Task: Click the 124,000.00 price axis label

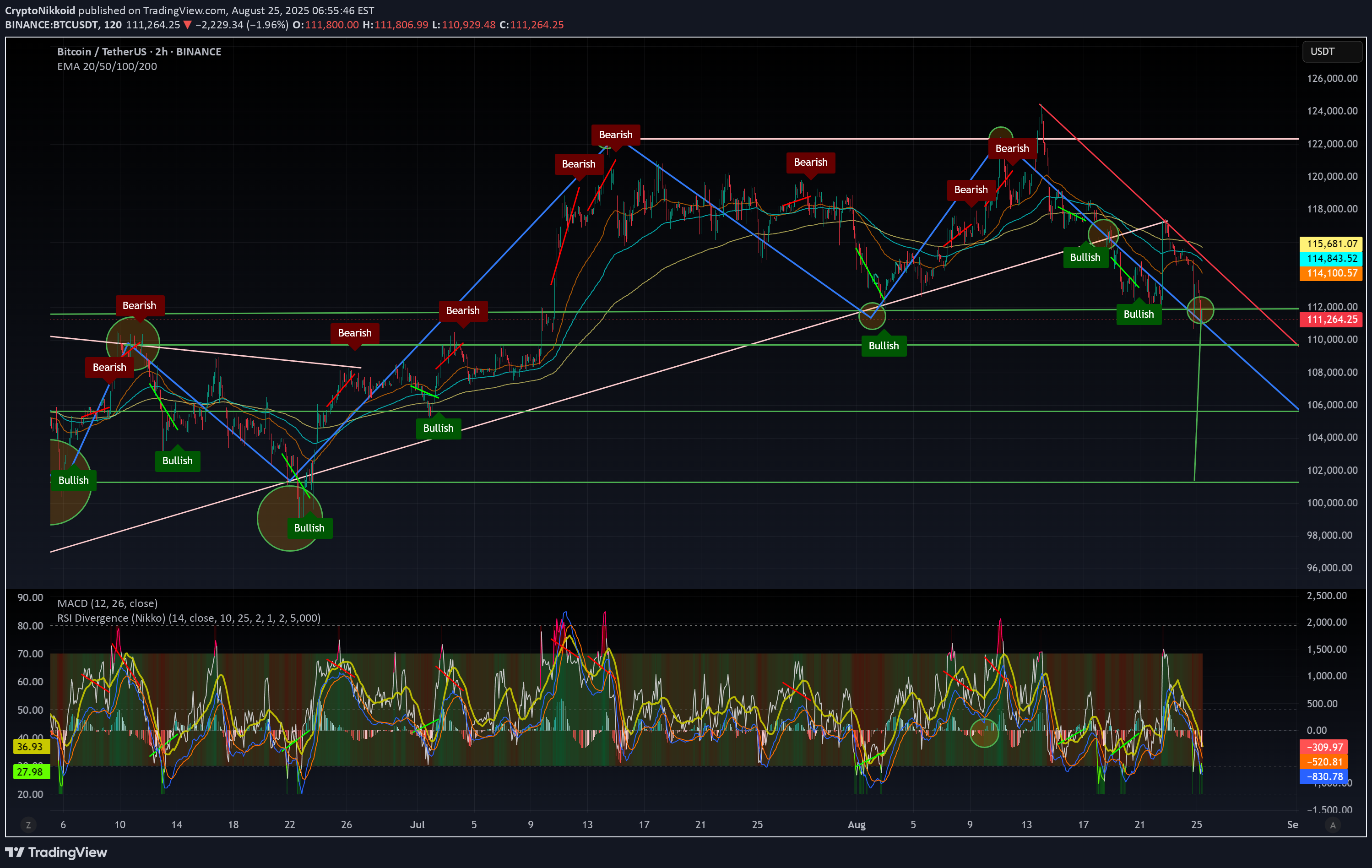Action: click(x=1332, y=111)
